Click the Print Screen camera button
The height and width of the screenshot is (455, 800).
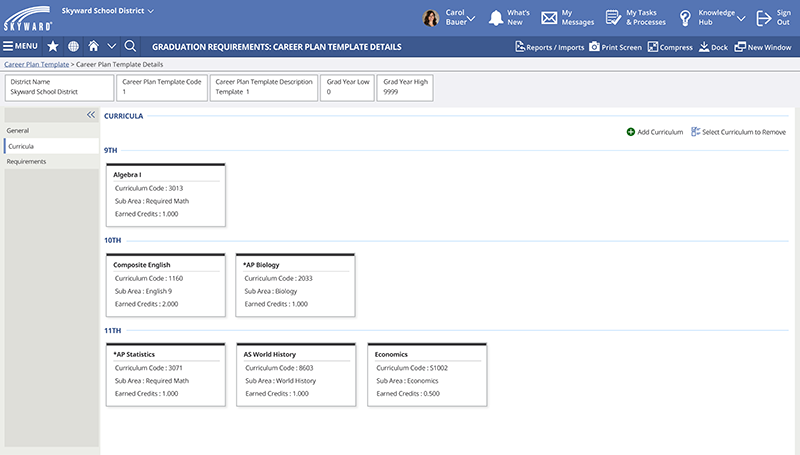coord(615,47)
